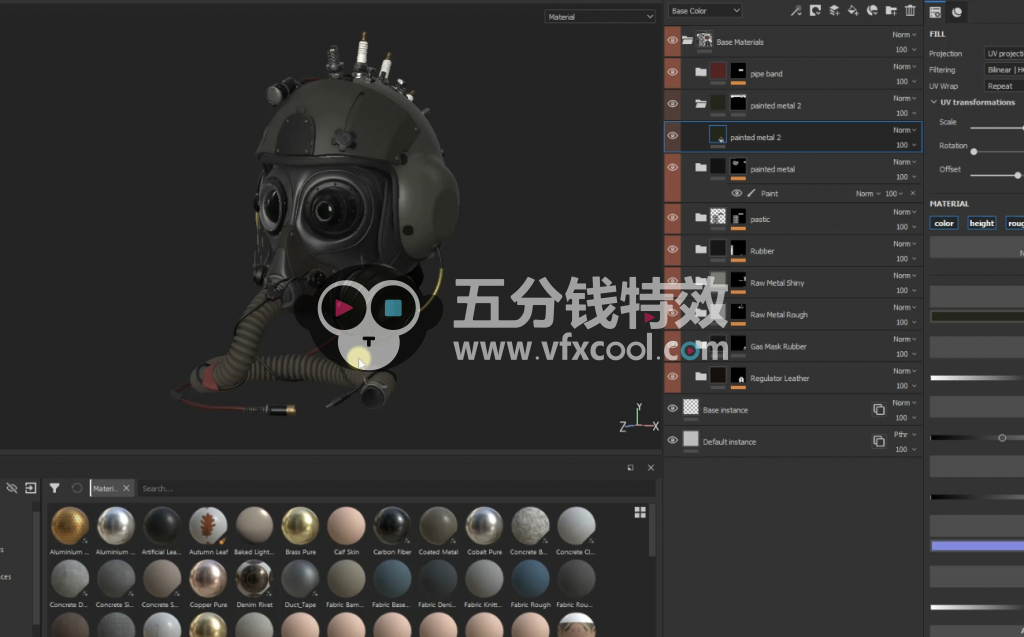The height and width of the screenshot is (637, 1024).
Task: Open the Projection dropdown
Action: tap(1004, 54)
